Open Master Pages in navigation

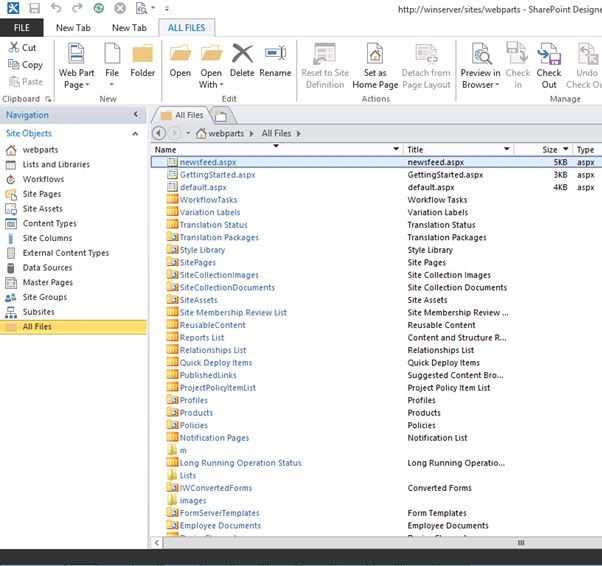47,283
